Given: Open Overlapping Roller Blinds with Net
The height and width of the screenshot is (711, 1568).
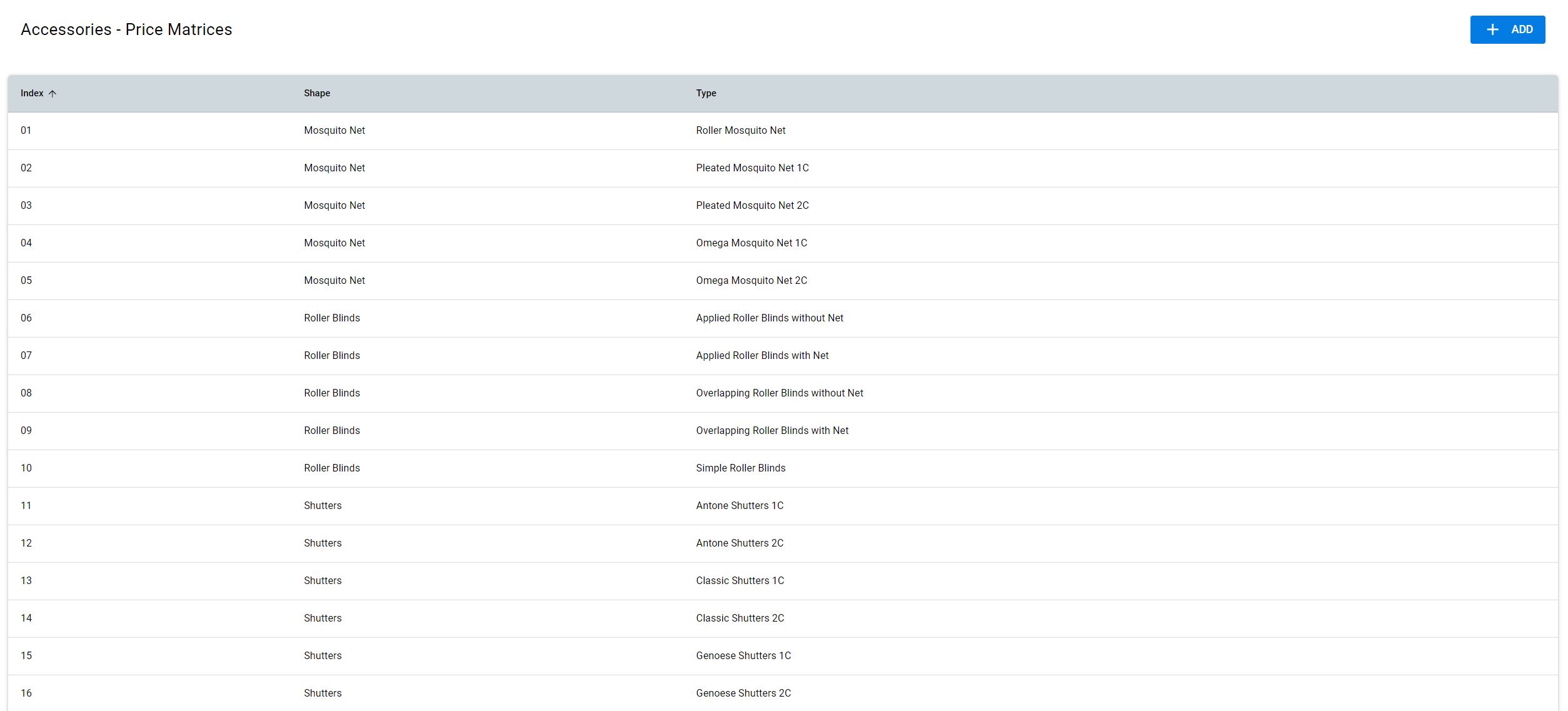Looking at the screenshot, I should coord(771,431).
